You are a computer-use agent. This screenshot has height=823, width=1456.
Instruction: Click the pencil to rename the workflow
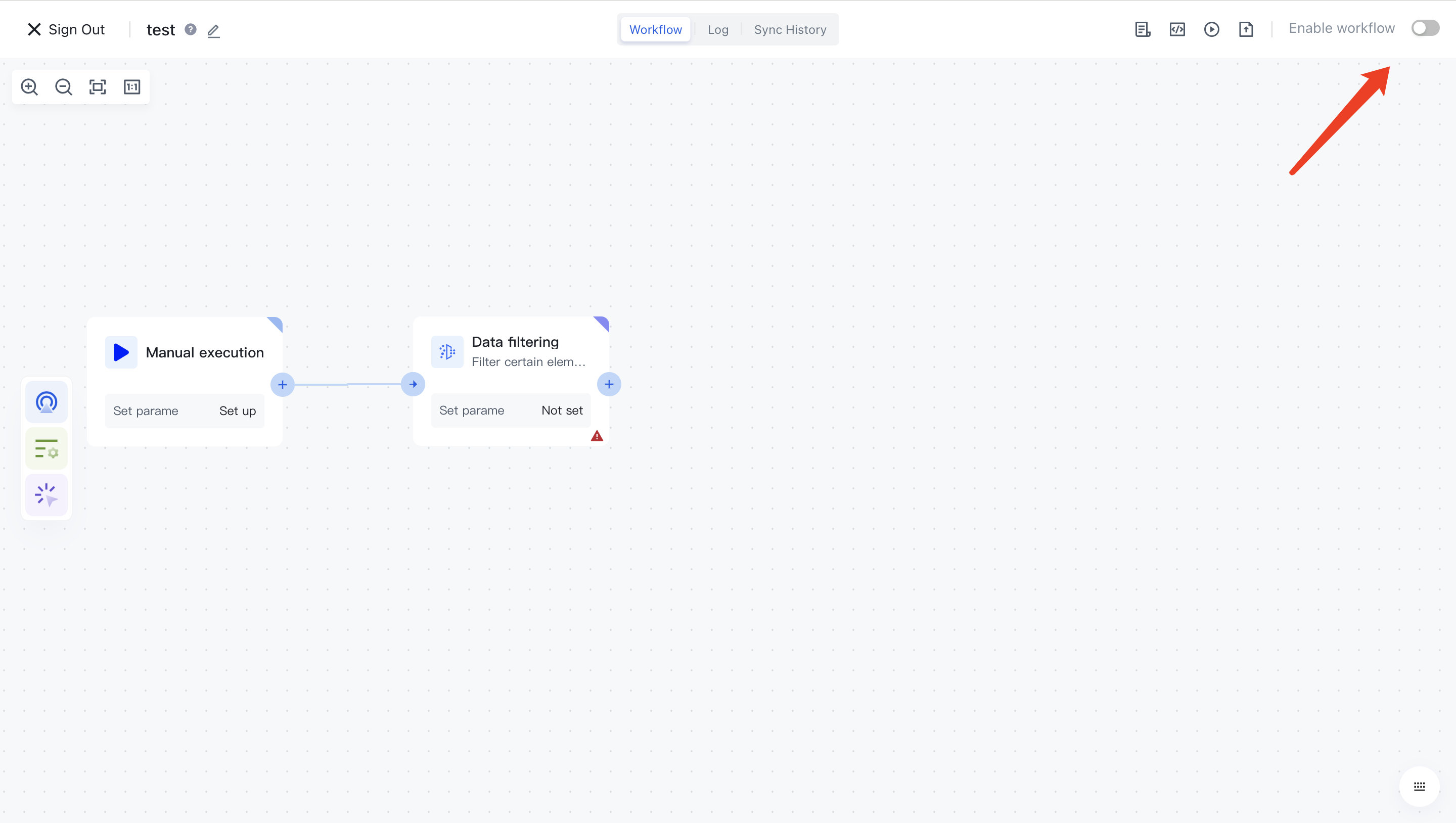213,30
